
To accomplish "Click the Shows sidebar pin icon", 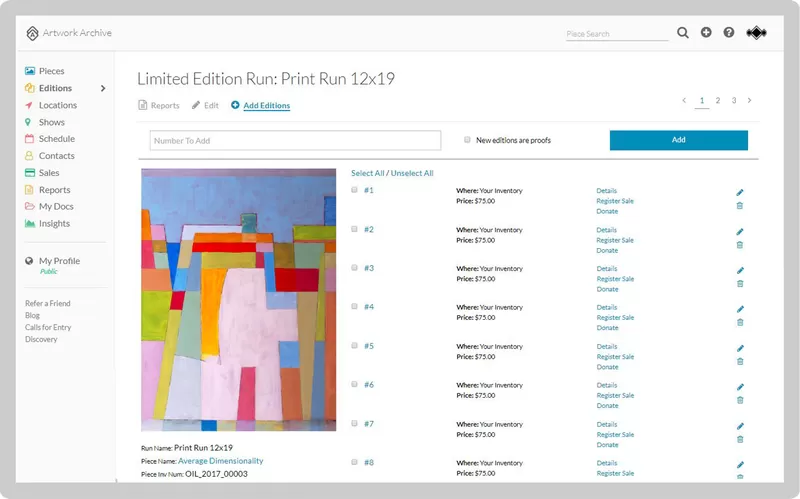I will 28,122.
